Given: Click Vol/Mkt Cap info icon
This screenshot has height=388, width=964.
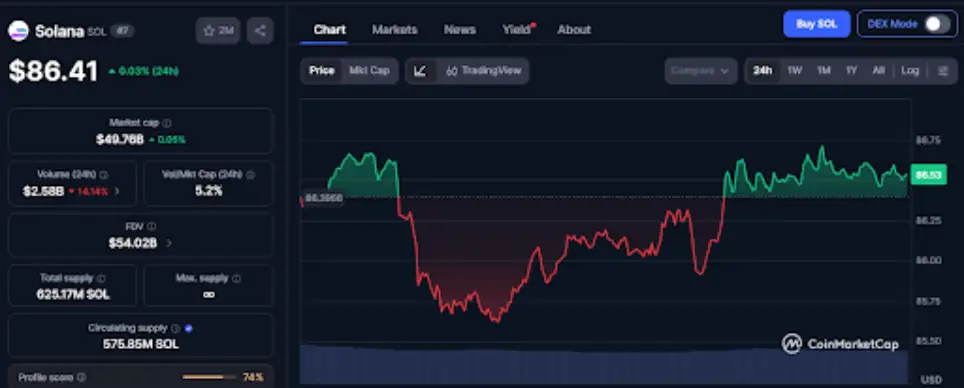Looking at the screenshot, I should [250, 175].
